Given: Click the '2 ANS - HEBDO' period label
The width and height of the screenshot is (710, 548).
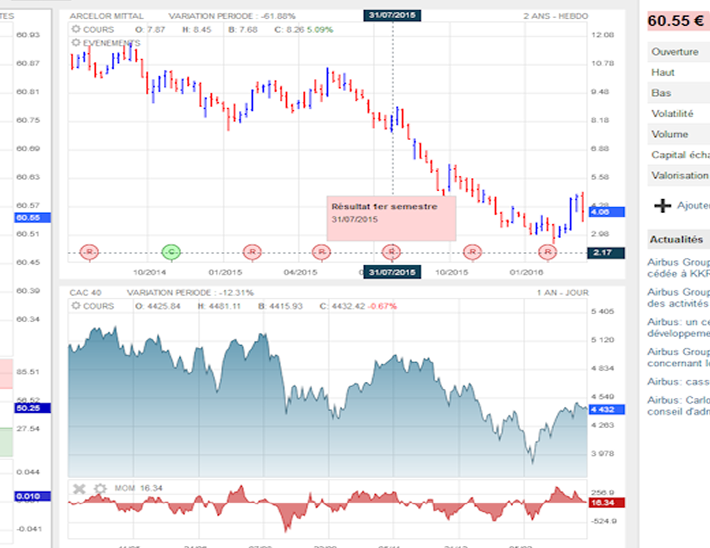Looking at the screenshot, I should click(x=556, y=16).
